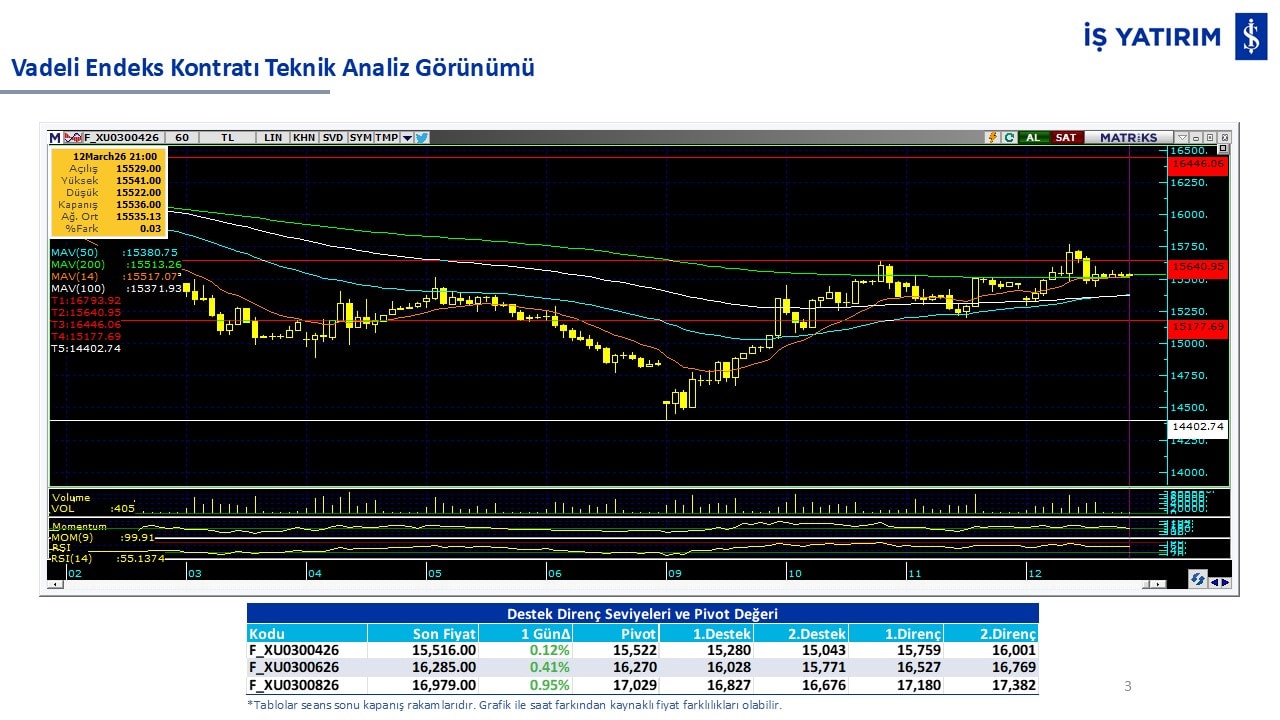Expand the triangle menu beside MATRIKS
Screen dimensions: 1280x720
1183,138
